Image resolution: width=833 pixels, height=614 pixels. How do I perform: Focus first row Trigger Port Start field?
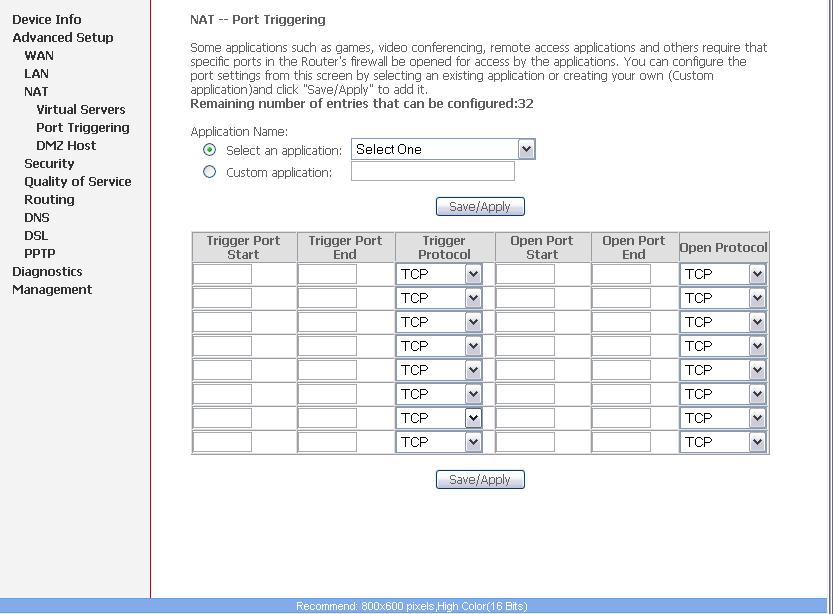[222, 274]
